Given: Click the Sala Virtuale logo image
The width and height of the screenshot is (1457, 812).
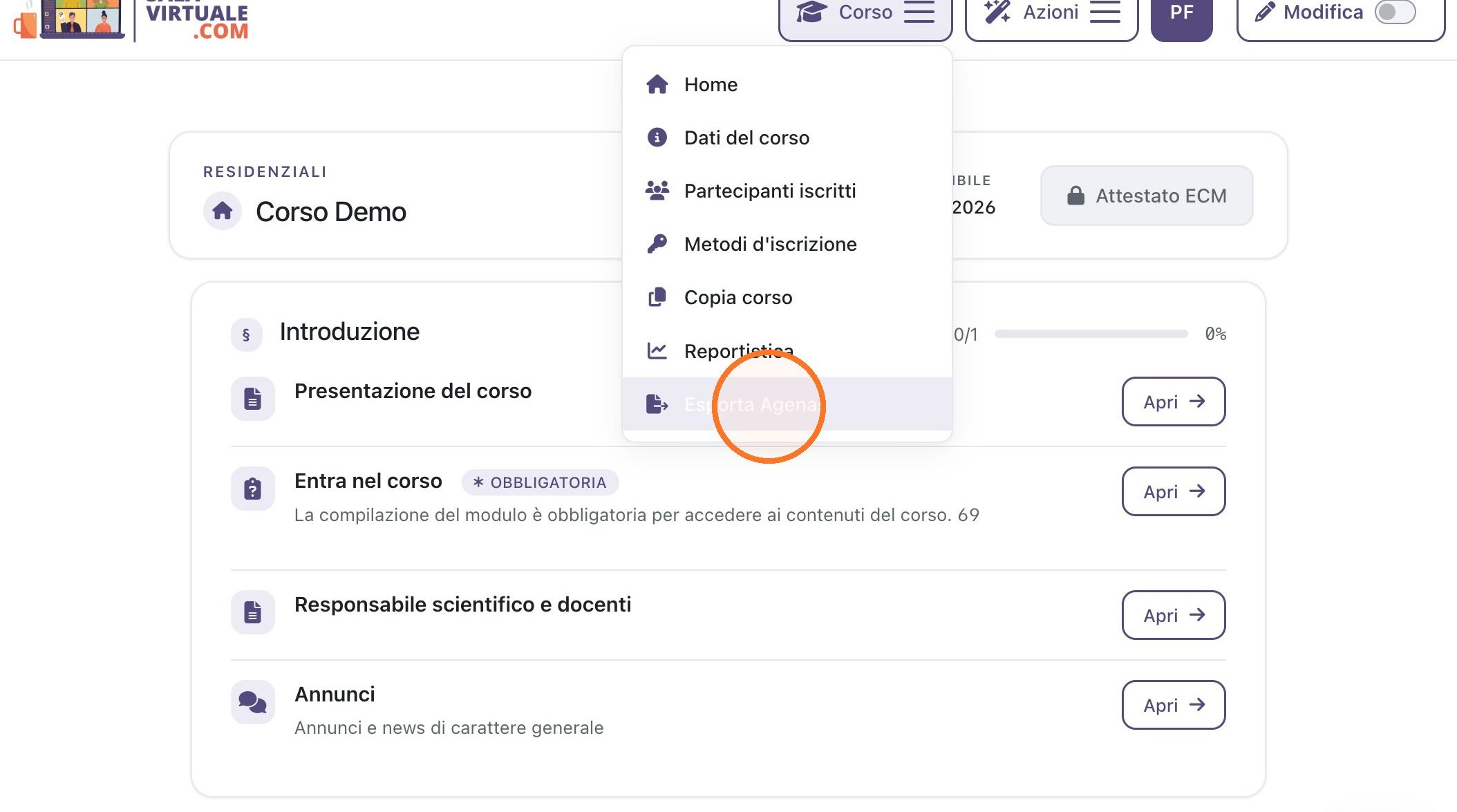Looking at the screenshot, I should pos(131,19).
